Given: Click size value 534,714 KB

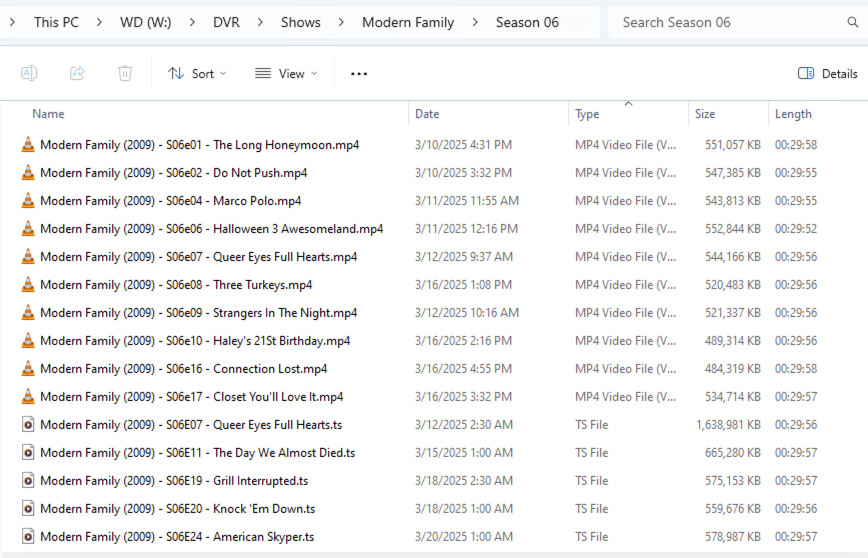Looking at the screenshot, I should (x=732, y=396).
